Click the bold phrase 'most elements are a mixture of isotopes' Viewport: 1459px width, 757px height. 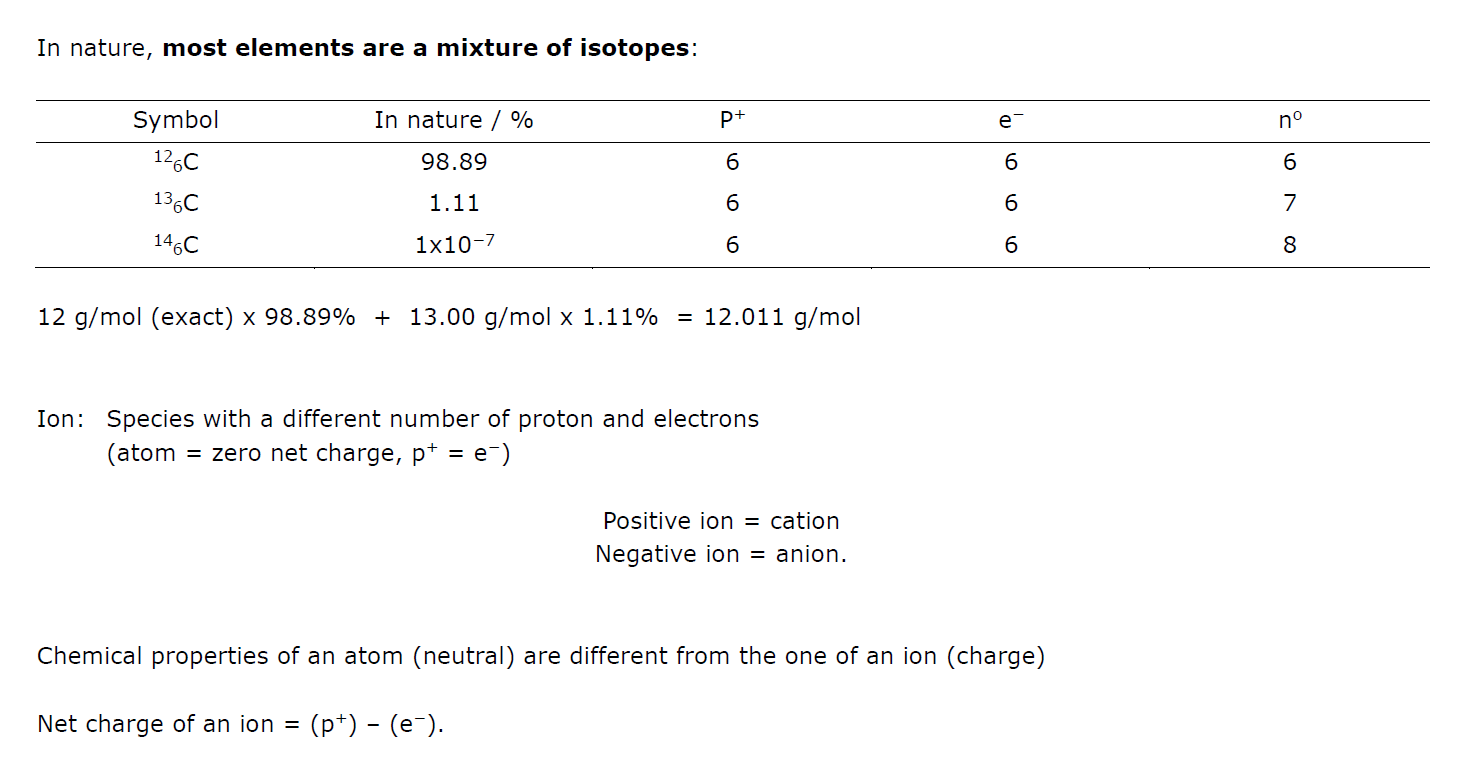(x=425, y=48)
